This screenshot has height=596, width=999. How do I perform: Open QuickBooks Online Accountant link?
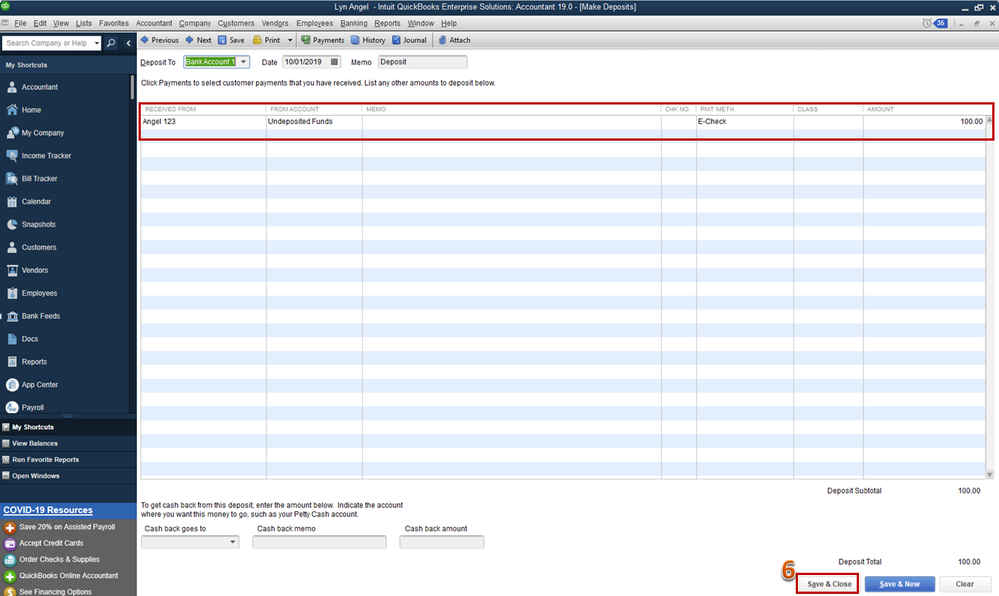(x=68, y=576)
